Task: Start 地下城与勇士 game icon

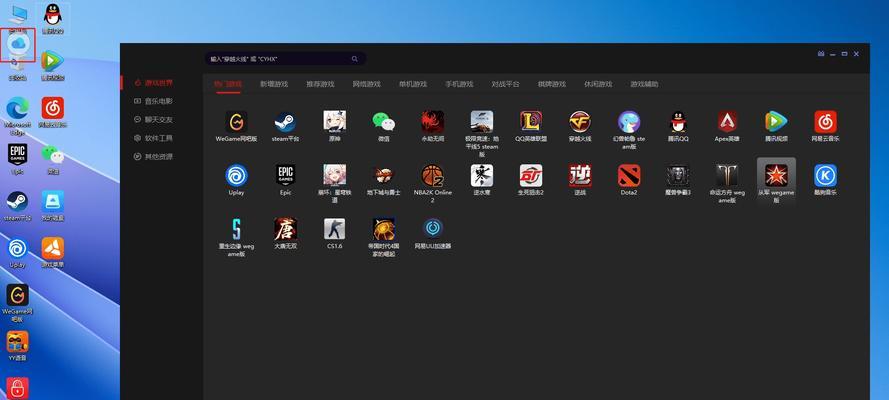Action: click(x=384, y=176)
